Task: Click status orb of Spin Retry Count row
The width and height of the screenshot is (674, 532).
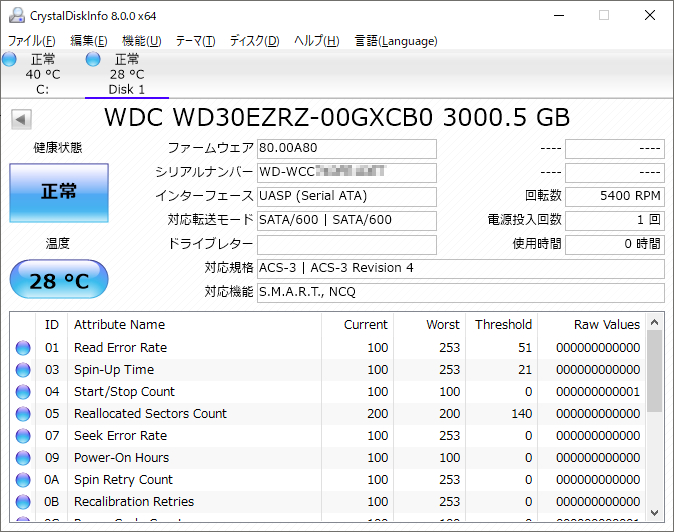Action: click(23, 480)
